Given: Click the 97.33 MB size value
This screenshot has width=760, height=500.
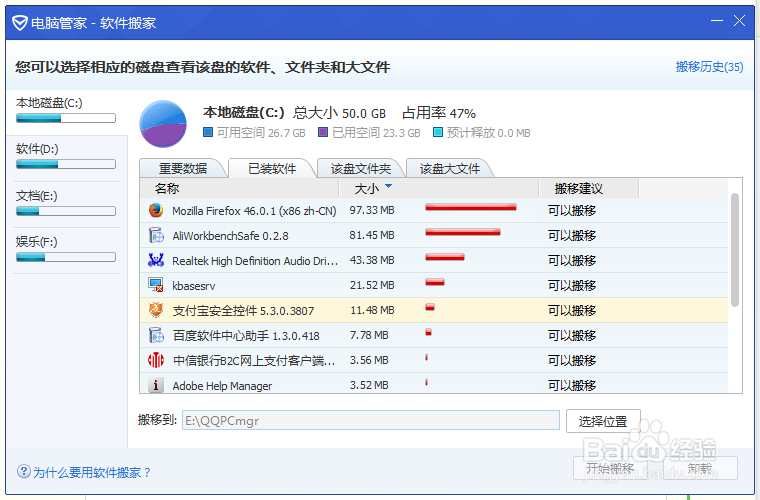Looking at the screenshot, I should 372,210.
